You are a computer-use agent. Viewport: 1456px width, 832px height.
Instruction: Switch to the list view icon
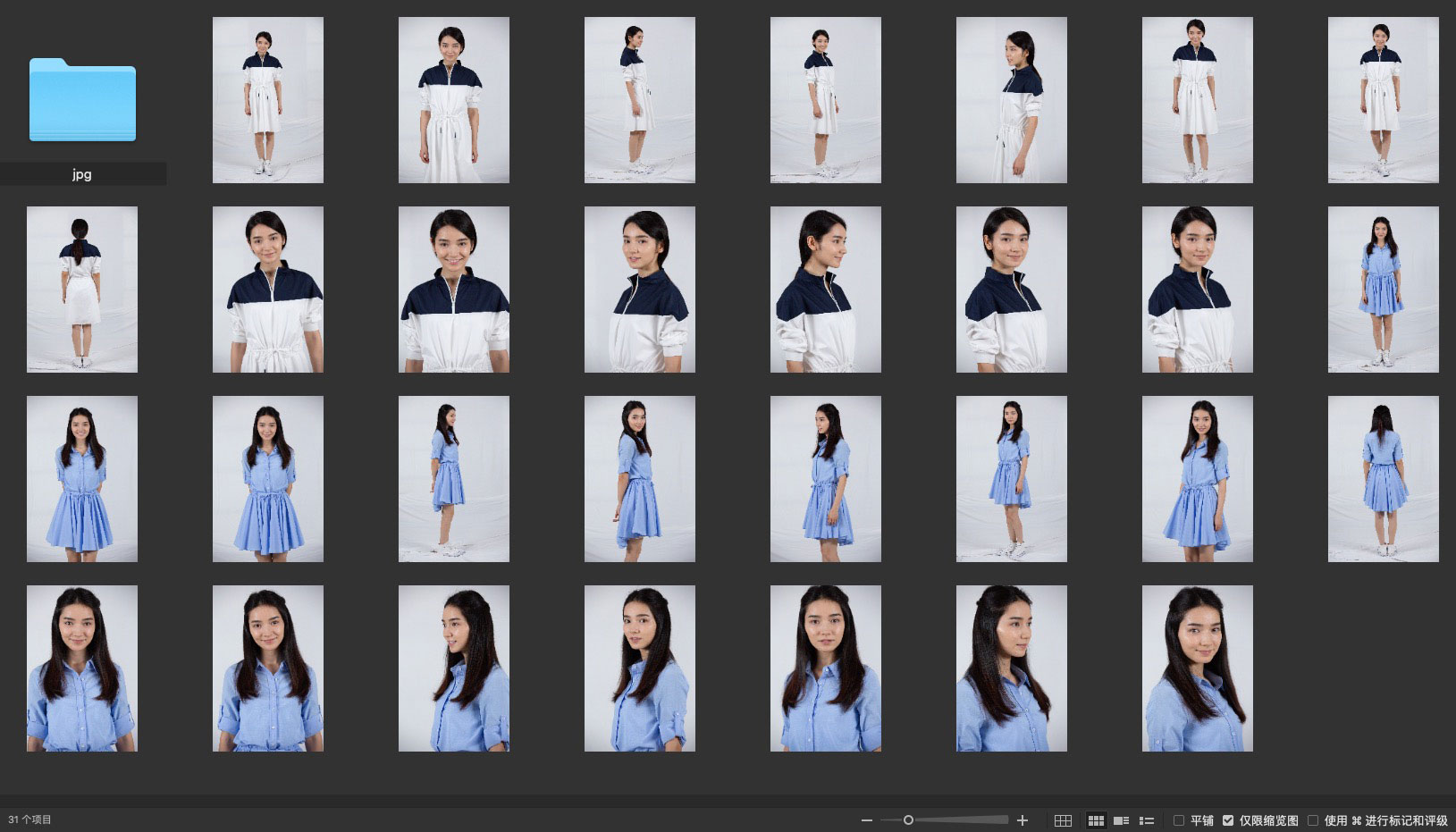coord(1147,820)
